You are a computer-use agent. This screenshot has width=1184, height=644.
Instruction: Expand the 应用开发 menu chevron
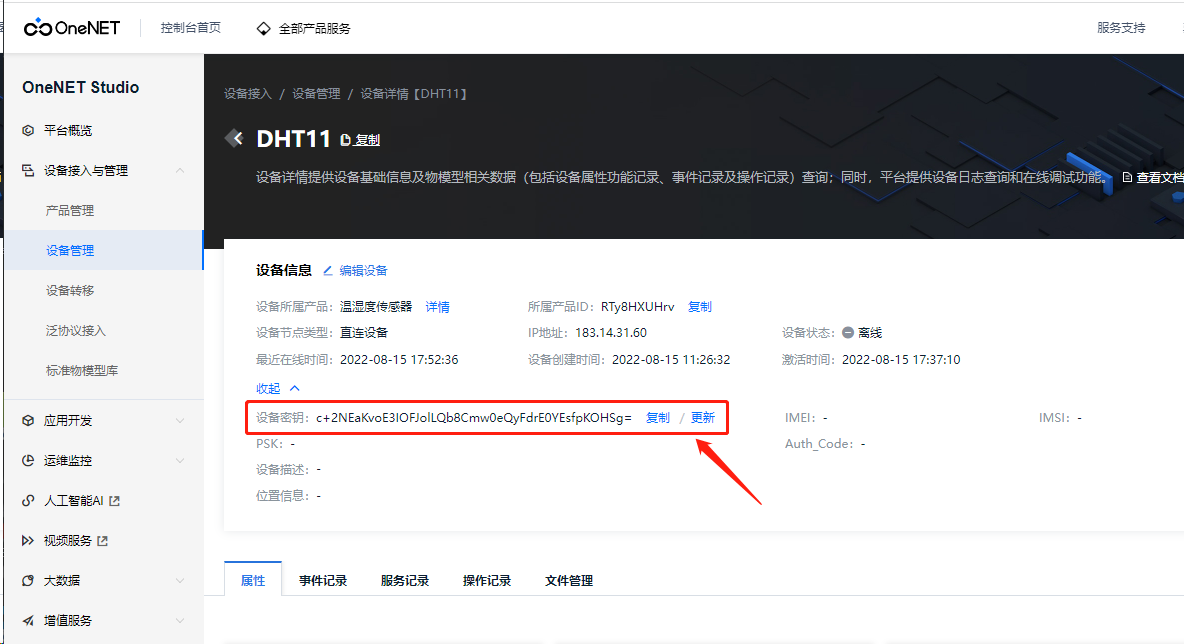click(180, 421)
